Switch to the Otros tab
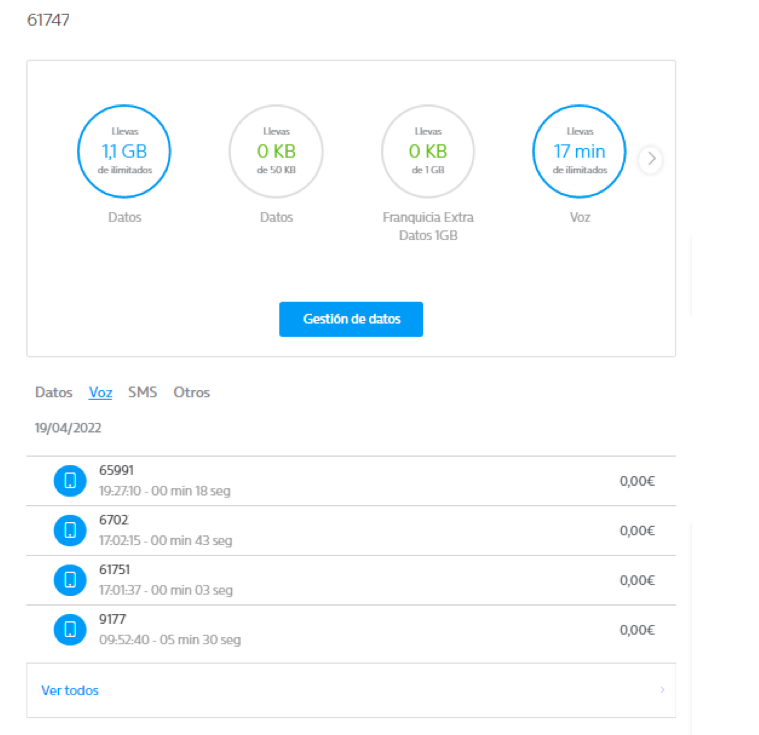The image size is (759, 735). tap(191, 393)
